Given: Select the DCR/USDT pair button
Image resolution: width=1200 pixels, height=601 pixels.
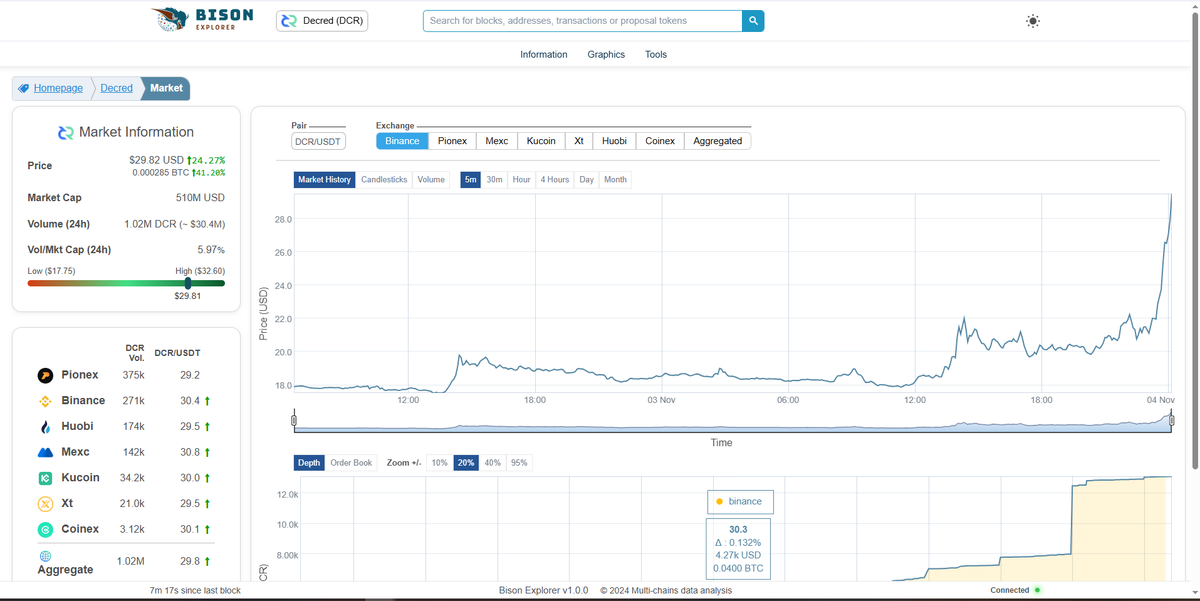Looking at the screenshot, I should click(319, 141).
